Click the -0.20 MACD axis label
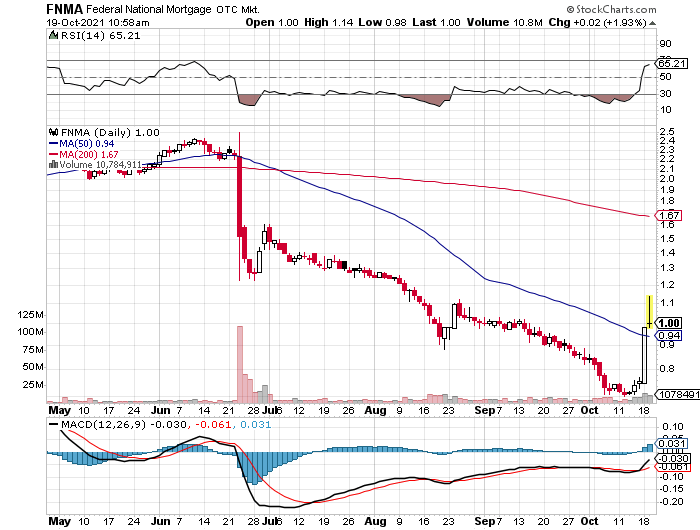700x530 pixels. pyautogui.click(x=671, y=502)
